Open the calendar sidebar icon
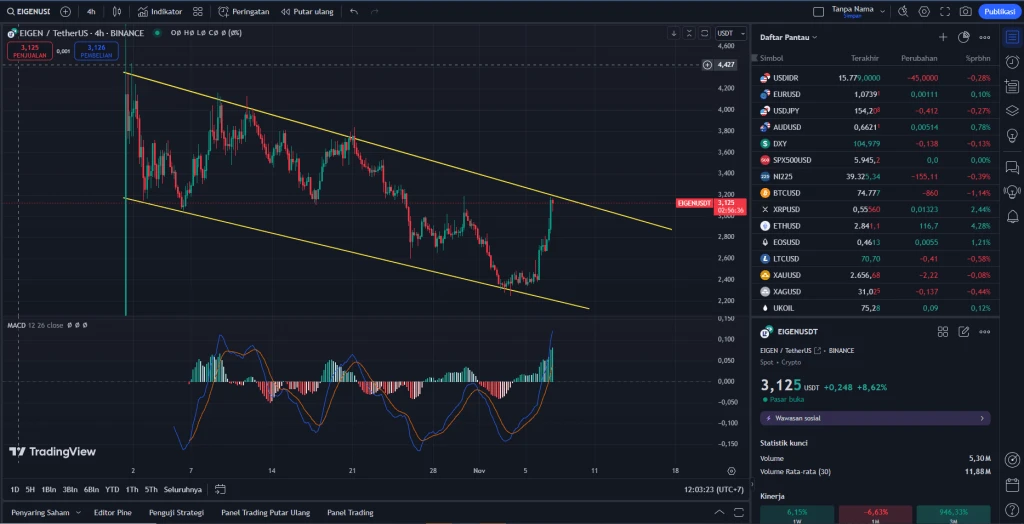The height and width of the screenshot is (524, 1024). [1012, 485]
